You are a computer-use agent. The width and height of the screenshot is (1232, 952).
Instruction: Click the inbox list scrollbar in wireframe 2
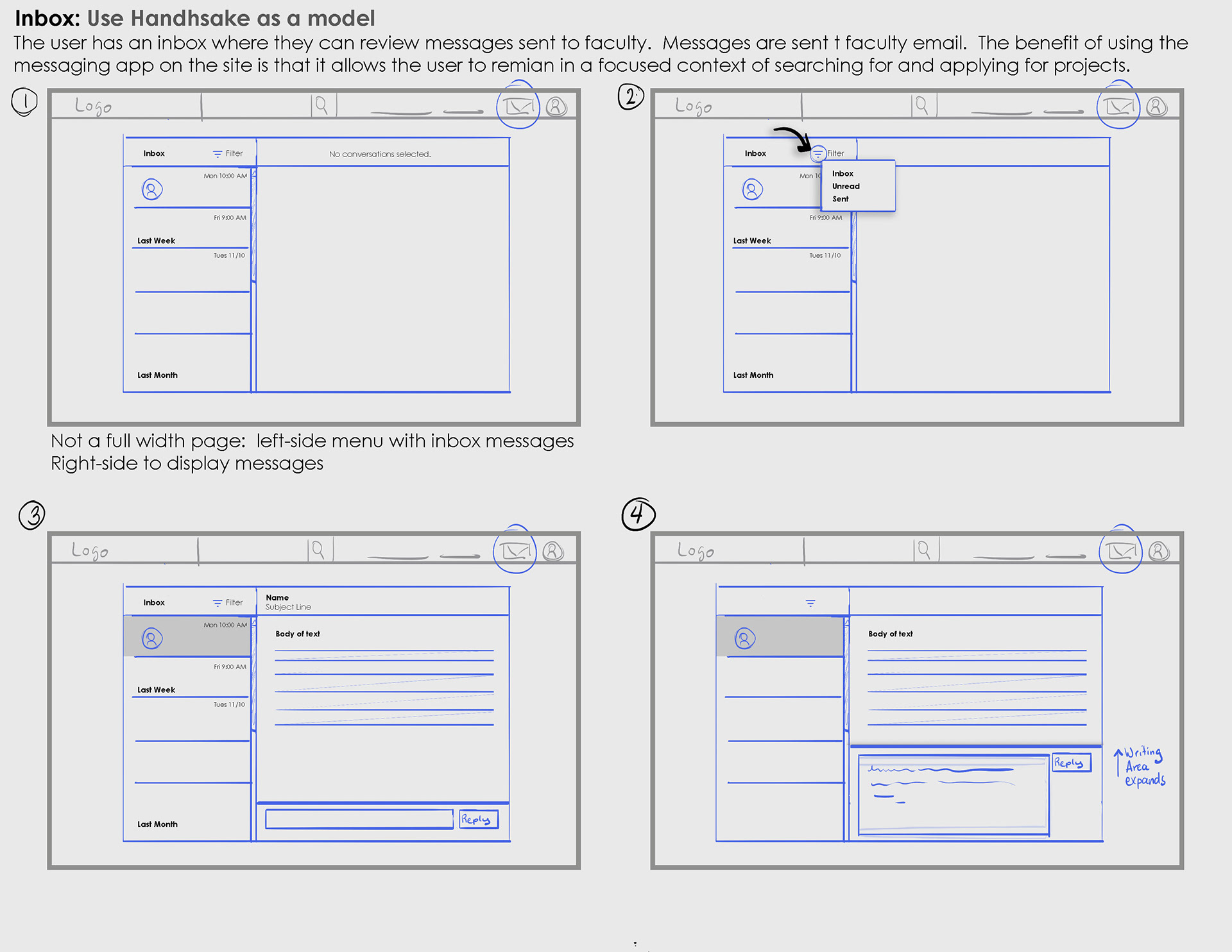click(854, 247)
